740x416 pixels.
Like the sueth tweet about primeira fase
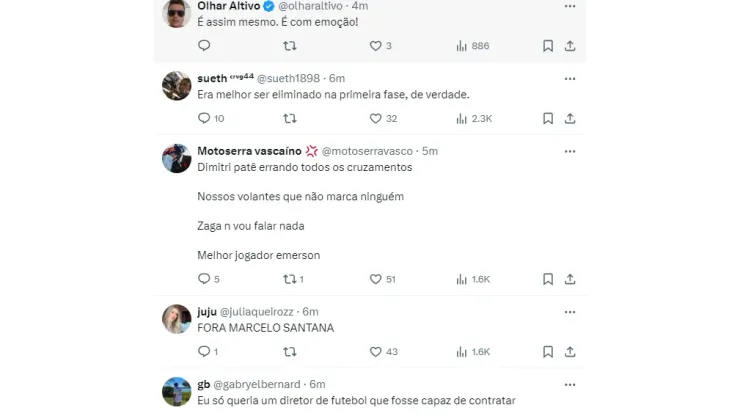(x=376, y=119)
